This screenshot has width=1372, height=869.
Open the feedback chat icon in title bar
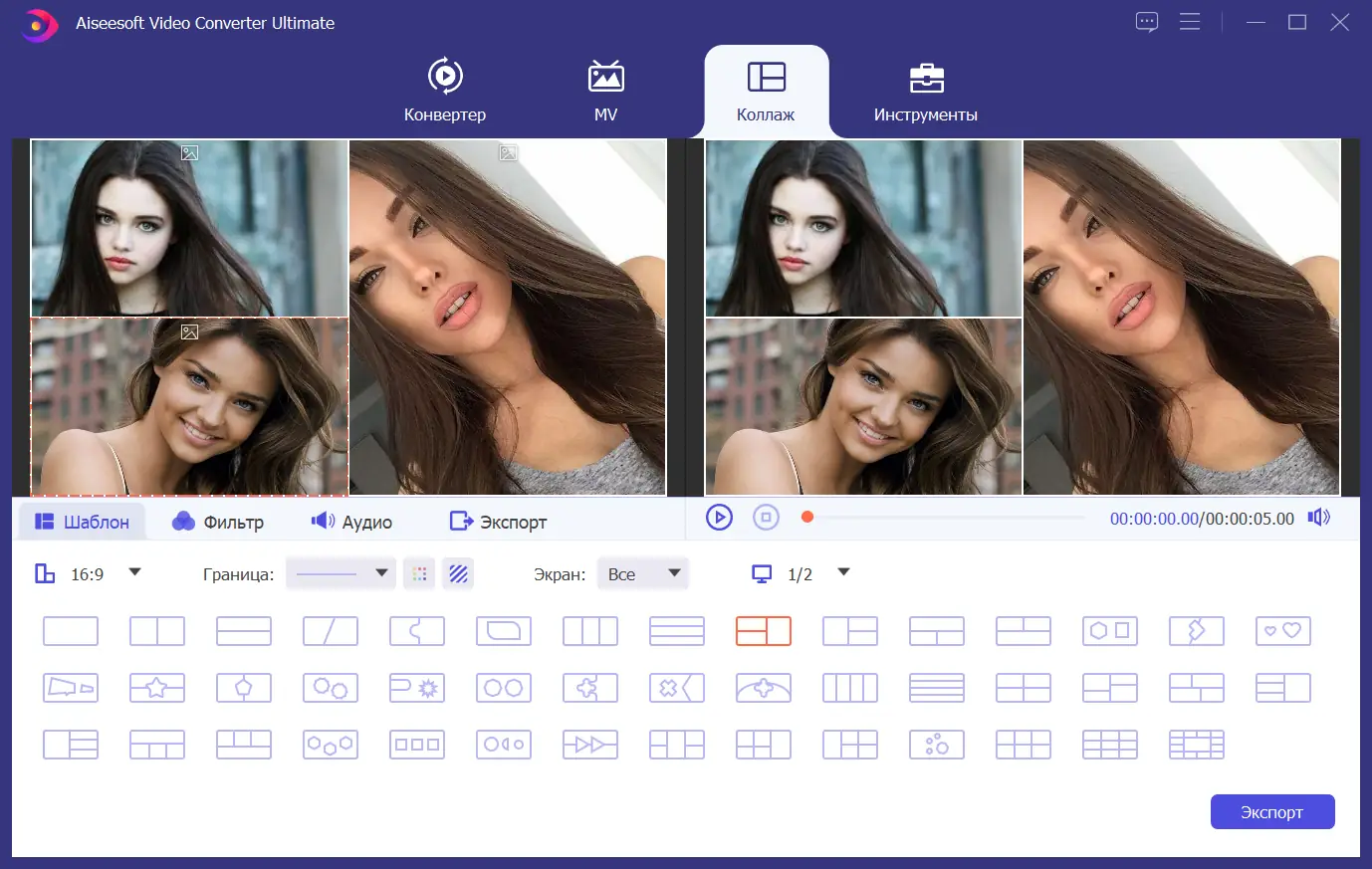(x=1147, y=22)
